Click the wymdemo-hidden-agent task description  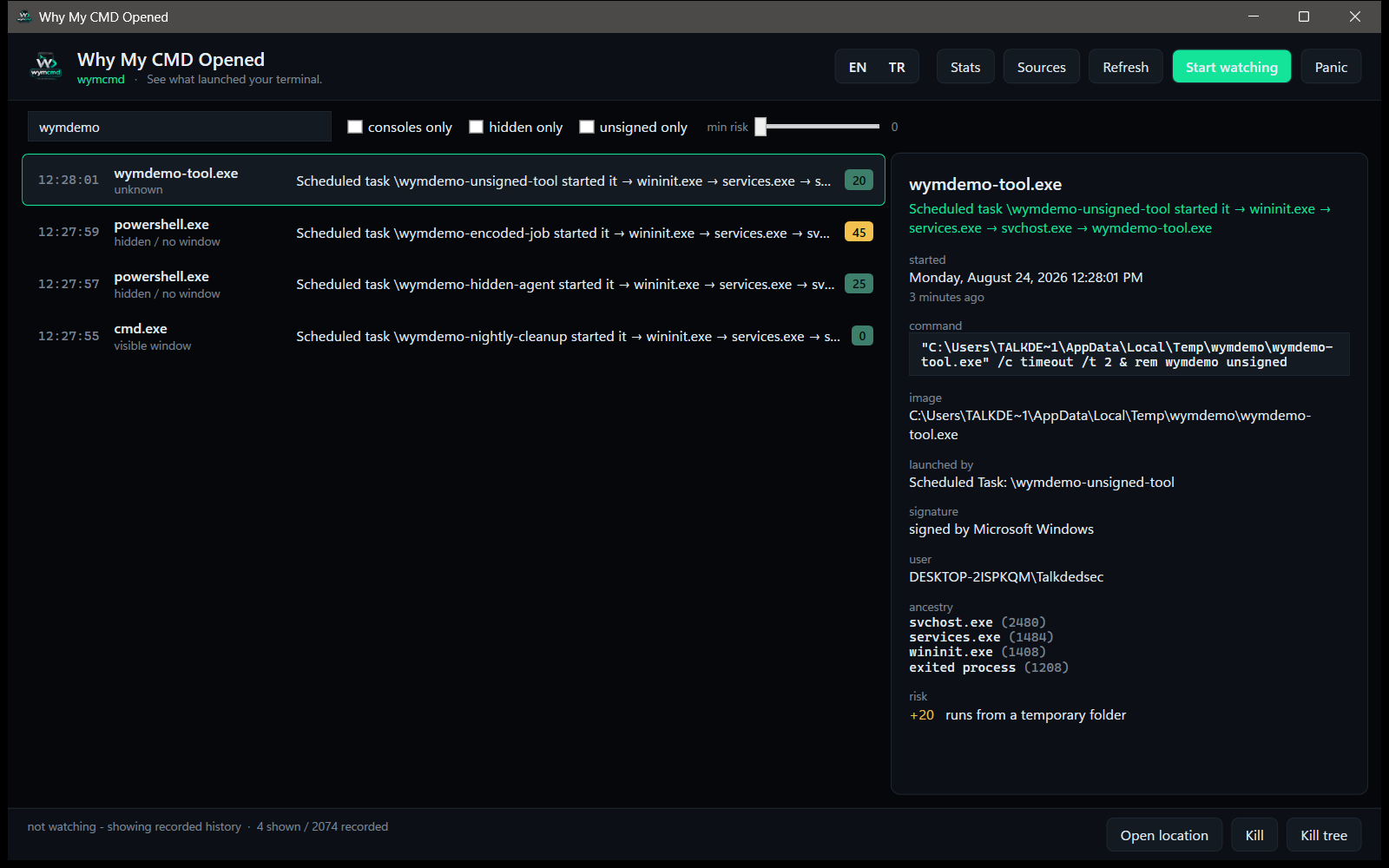tap(565, 284)
